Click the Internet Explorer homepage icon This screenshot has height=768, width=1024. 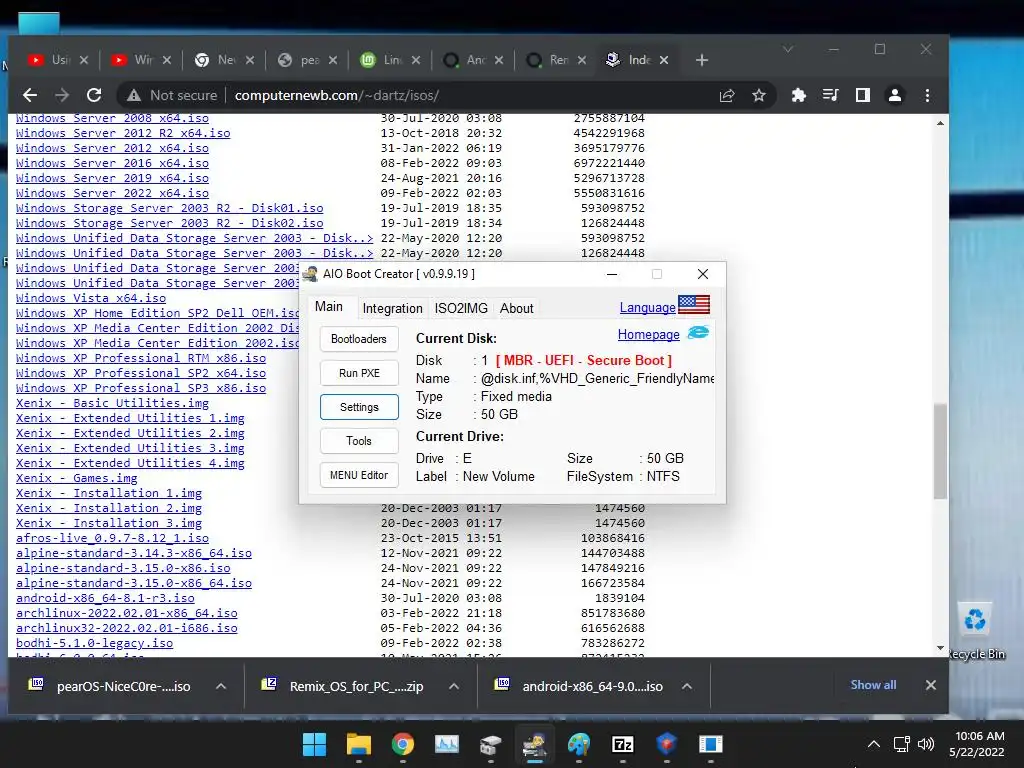(x=698, y=332)
